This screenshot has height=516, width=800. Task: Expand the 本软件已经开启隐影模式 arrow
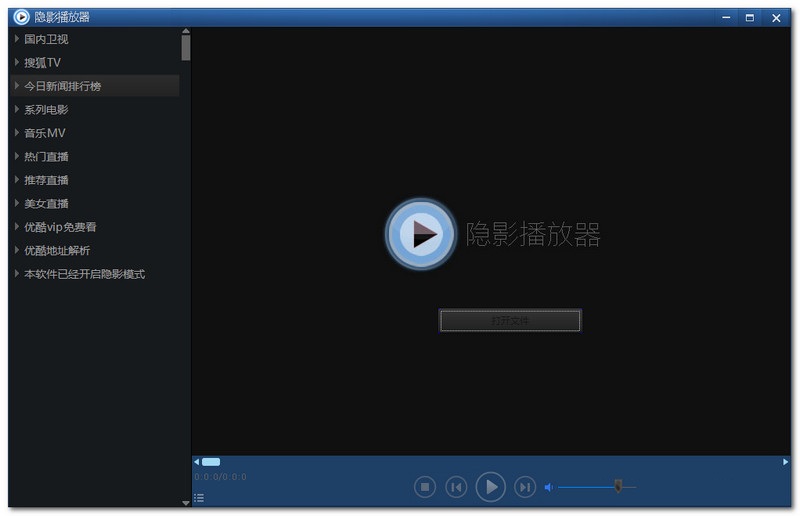(17, 273)
